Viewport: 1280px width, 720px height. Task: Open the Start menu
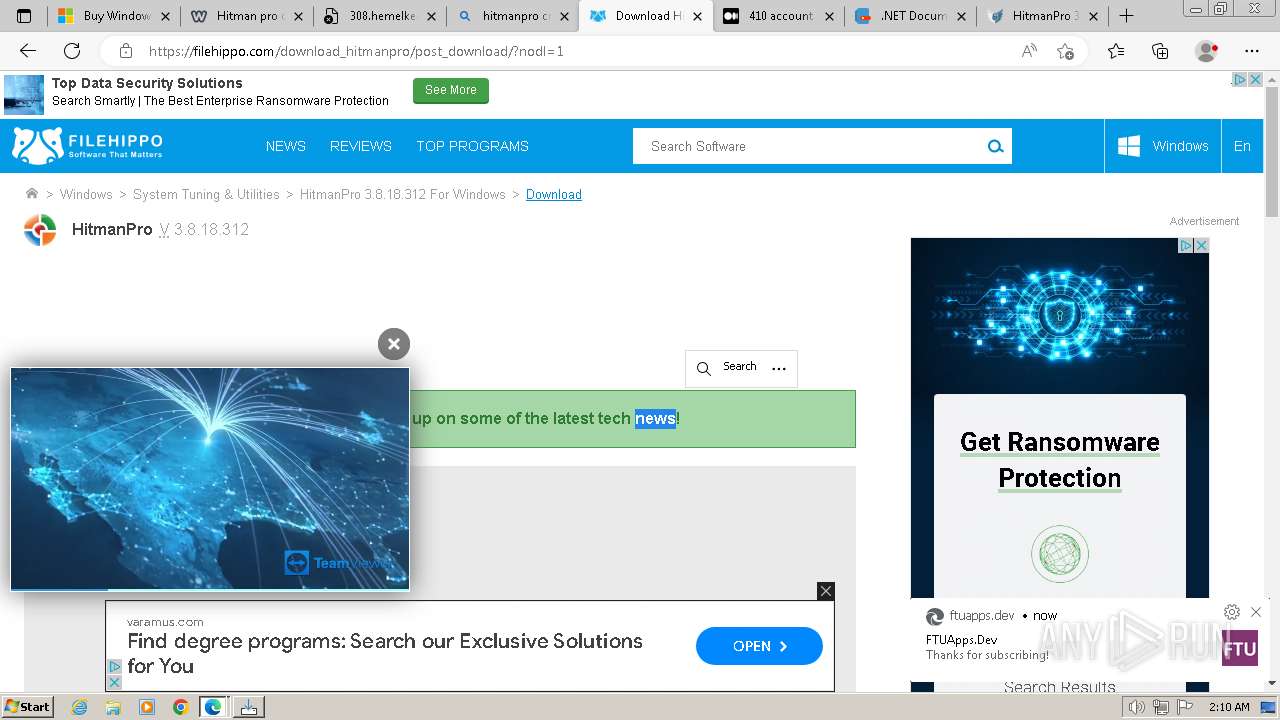(28, 707)
